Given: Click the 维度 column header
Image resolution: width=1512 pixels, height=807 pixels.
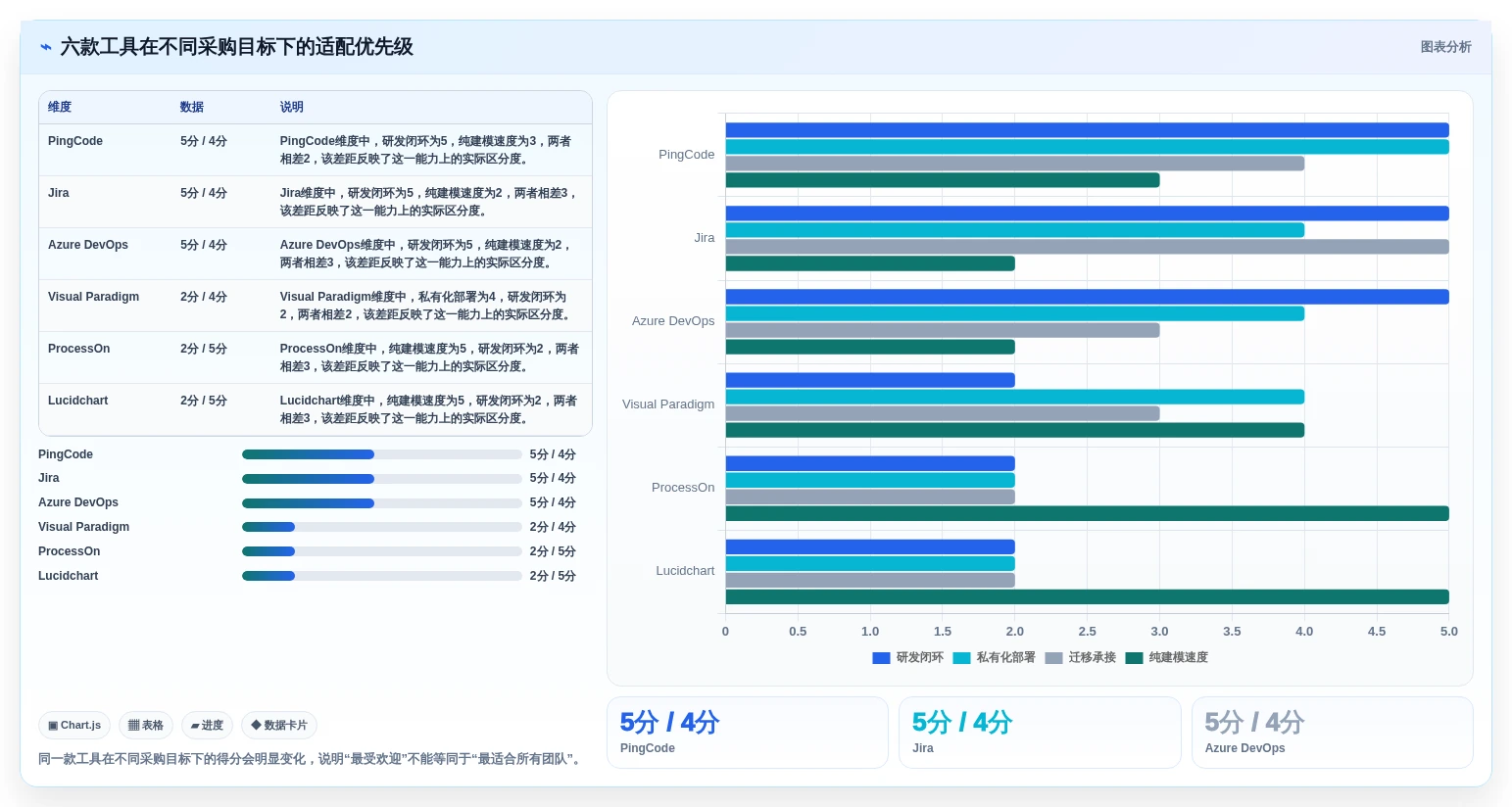Looking at the screenshot, I should [x=60, y=108].
